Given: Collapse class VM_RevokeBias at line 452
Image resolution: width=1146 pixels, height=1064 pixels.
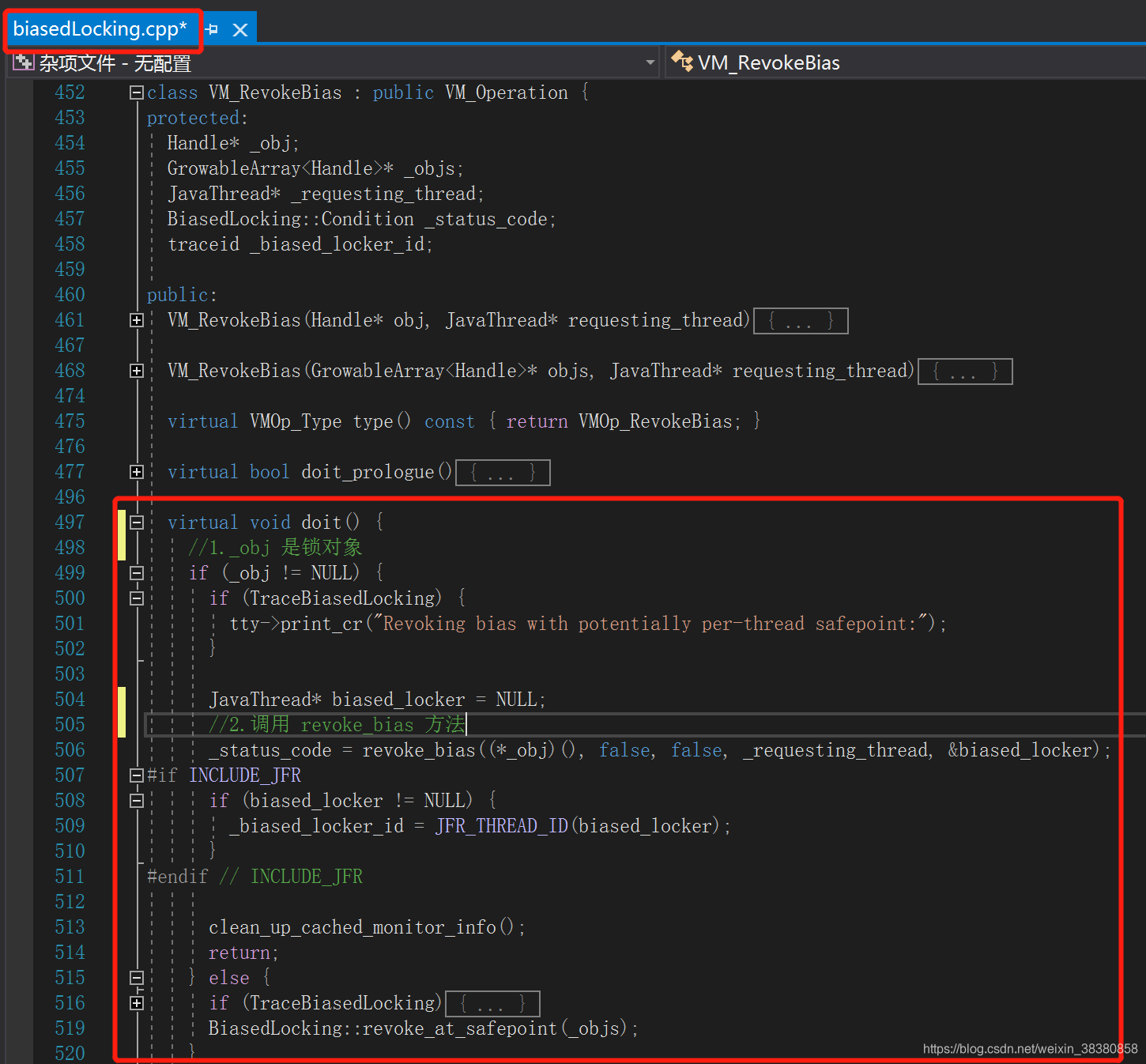Looking at the screenshot, I should click(x=137, y=92).
